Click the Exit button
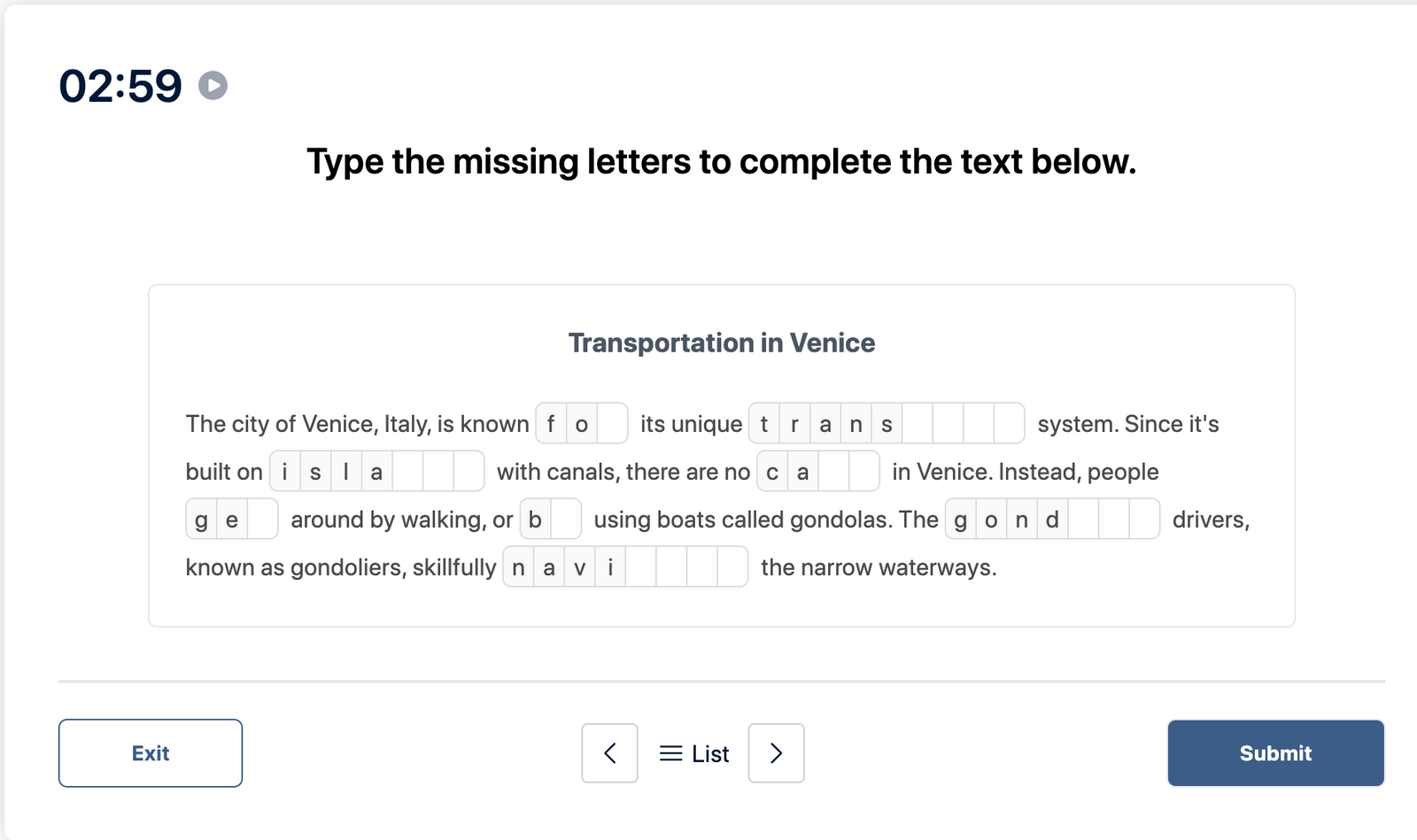The width and height of the screenshot is (1417, 840). point(150,753)
